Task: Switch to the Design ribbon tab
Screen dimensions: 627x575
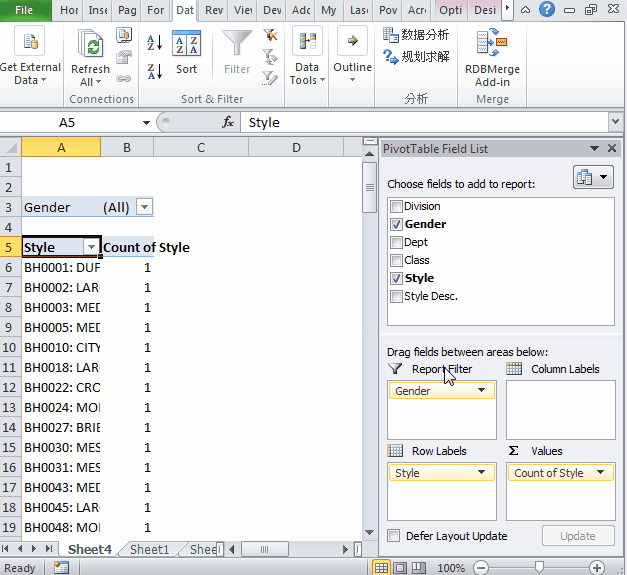Action: pos(485,10)
